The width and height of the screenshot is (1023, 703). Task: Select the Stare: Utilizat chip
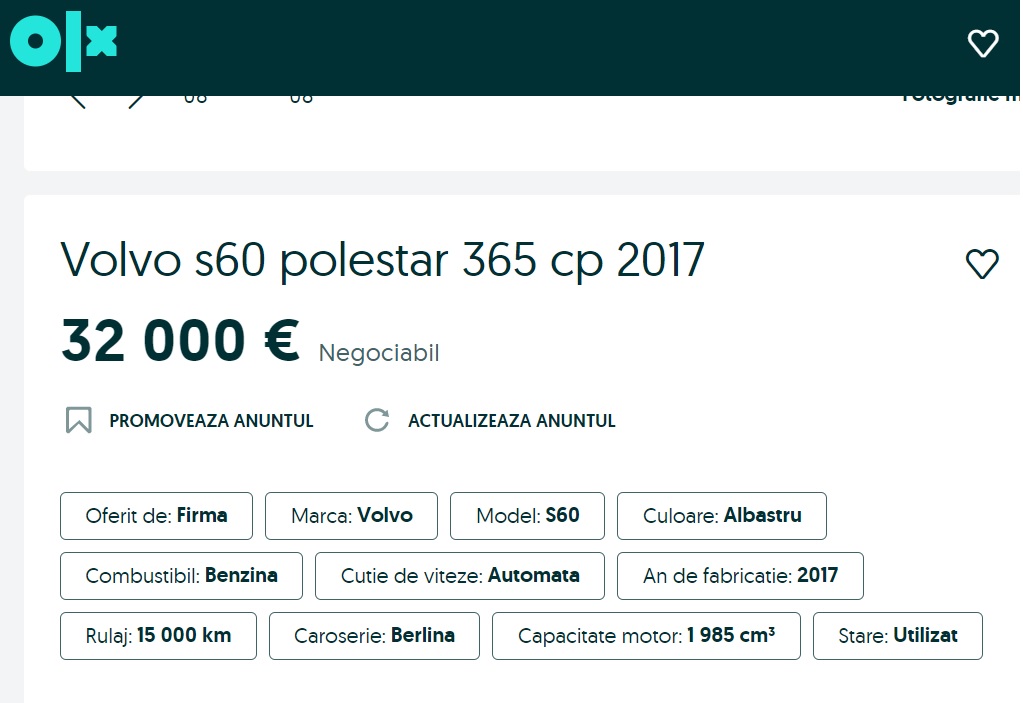click(897, 635)
